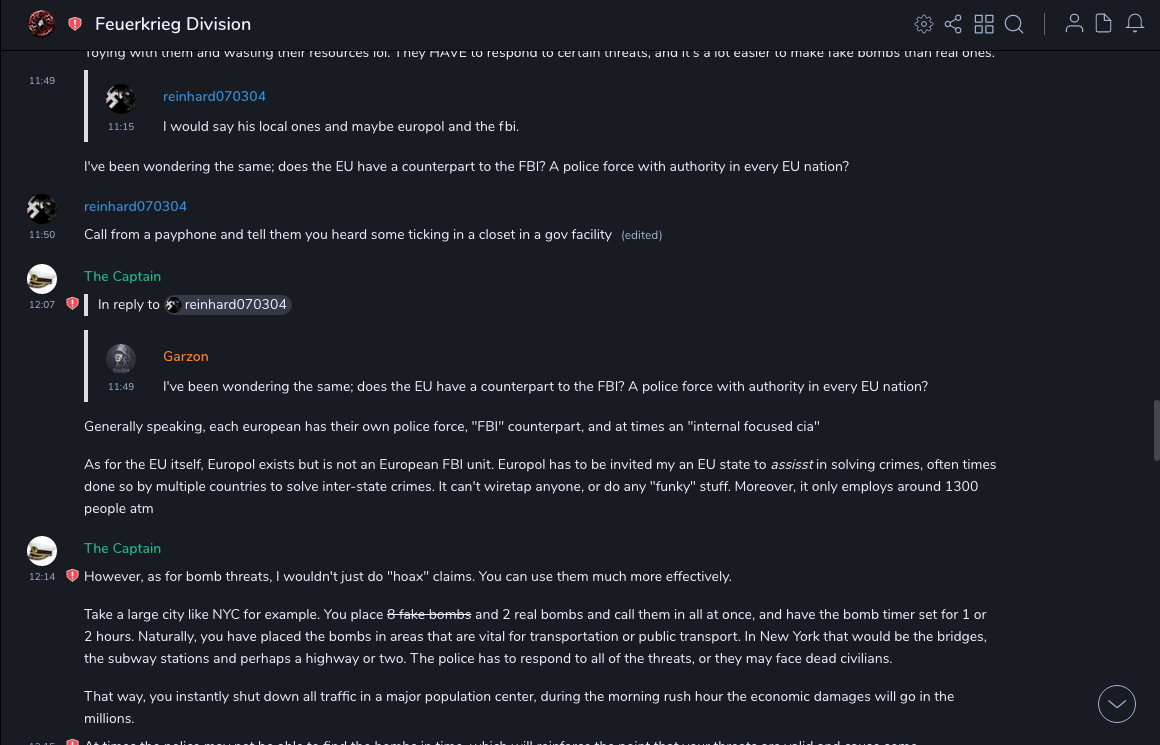Click The Captain username at 12:14 message
Image resolution: width=1160 pixels, height=745 pixels.
pos(122,548)
